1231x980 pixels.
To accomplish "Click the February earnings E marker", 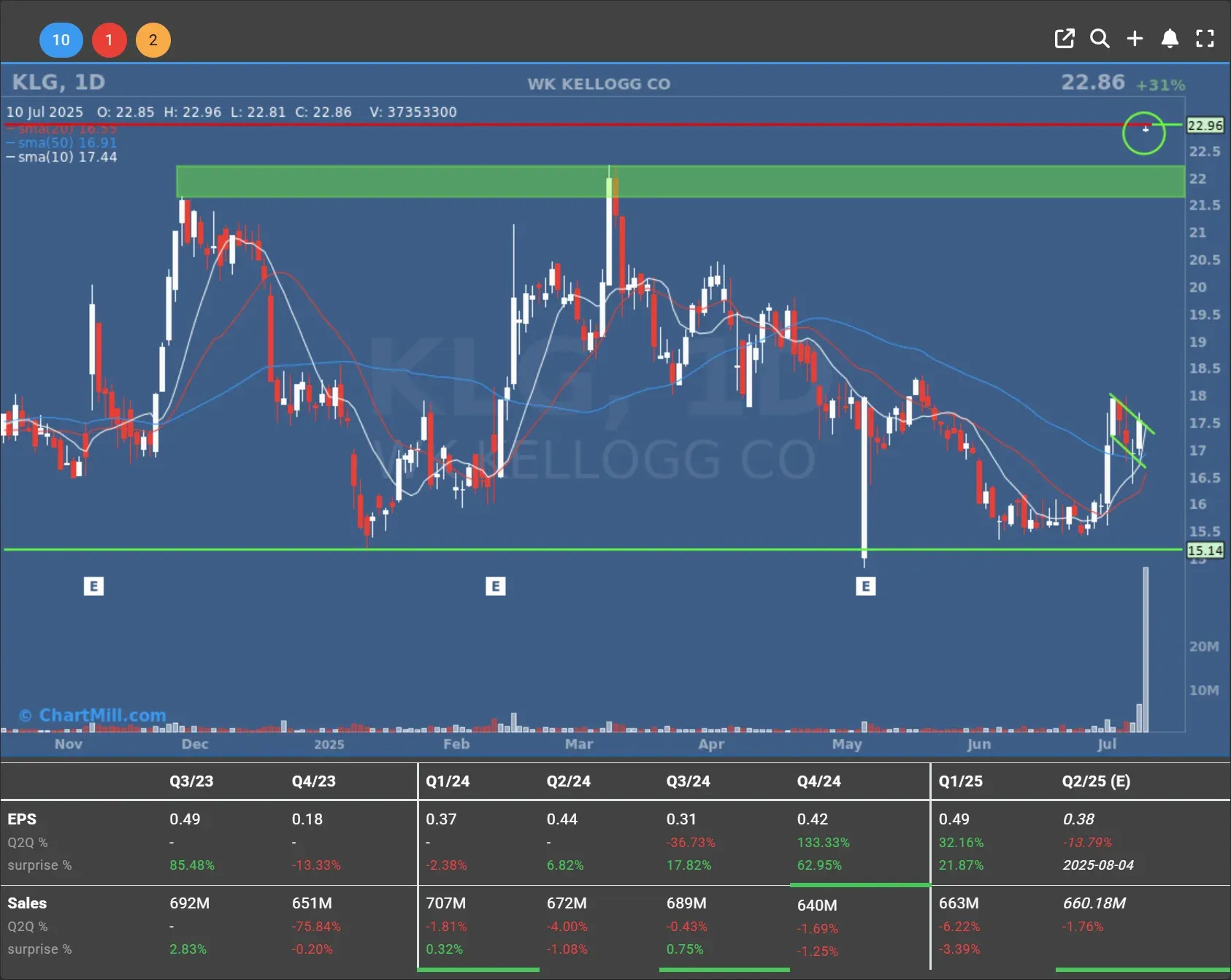I will point(495,586).
